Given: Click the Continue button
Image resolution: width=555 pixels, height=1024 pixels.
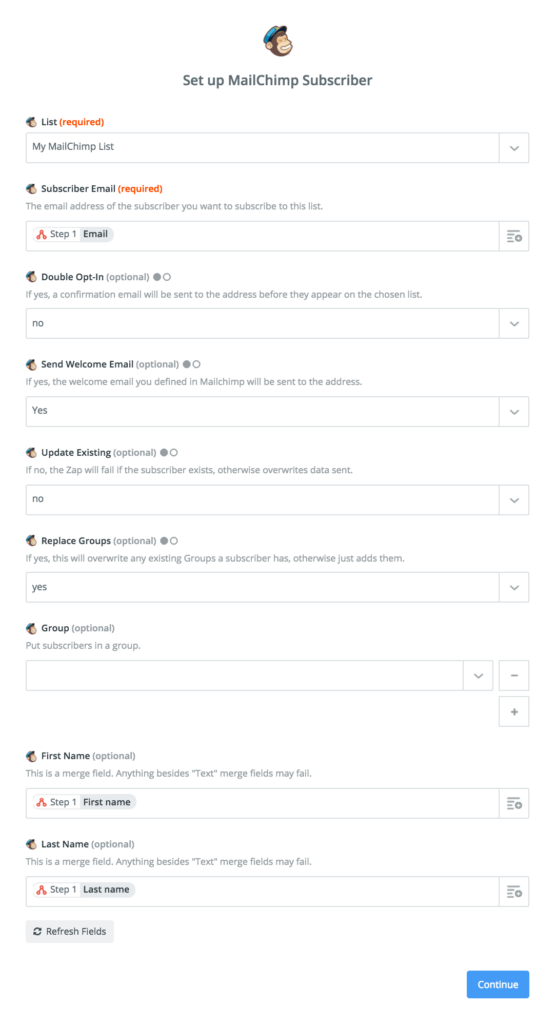Looking at the screenshot, I should click(498, 984).
